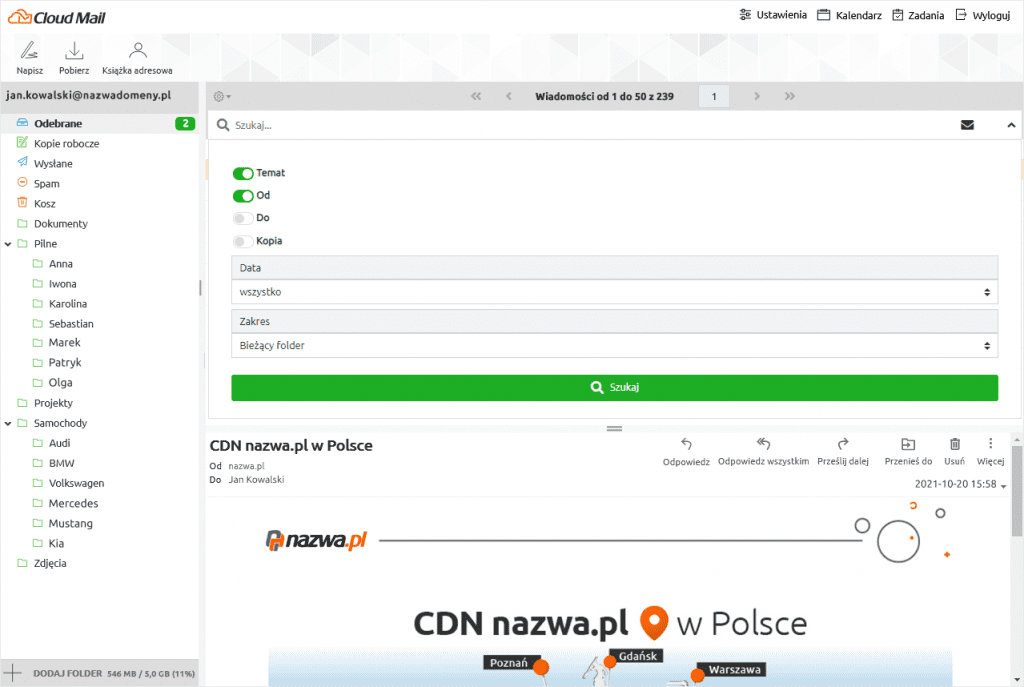Delete message with Usuń icon

(954, 451)
